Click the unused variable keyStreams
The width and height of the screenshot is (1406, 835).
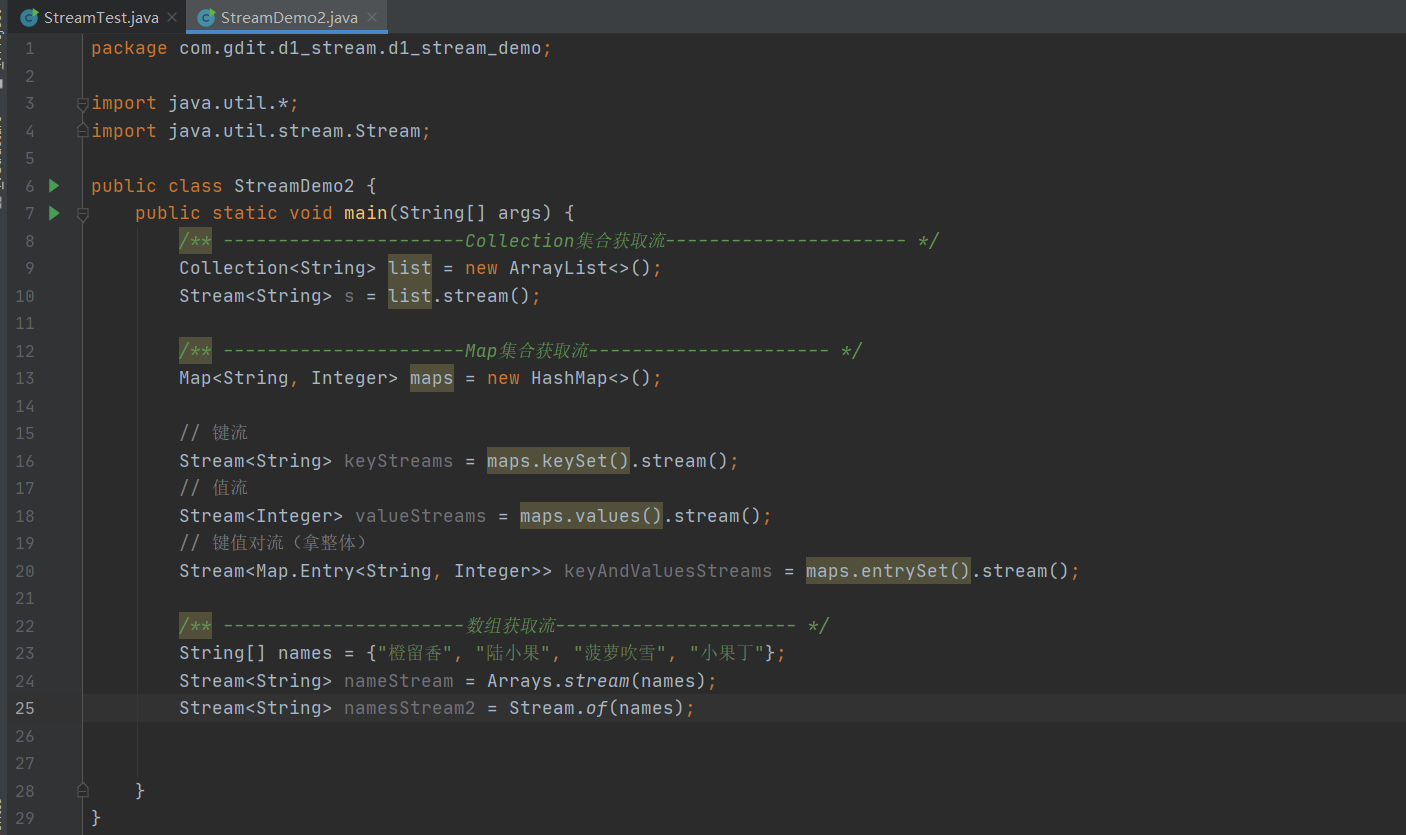398,461
